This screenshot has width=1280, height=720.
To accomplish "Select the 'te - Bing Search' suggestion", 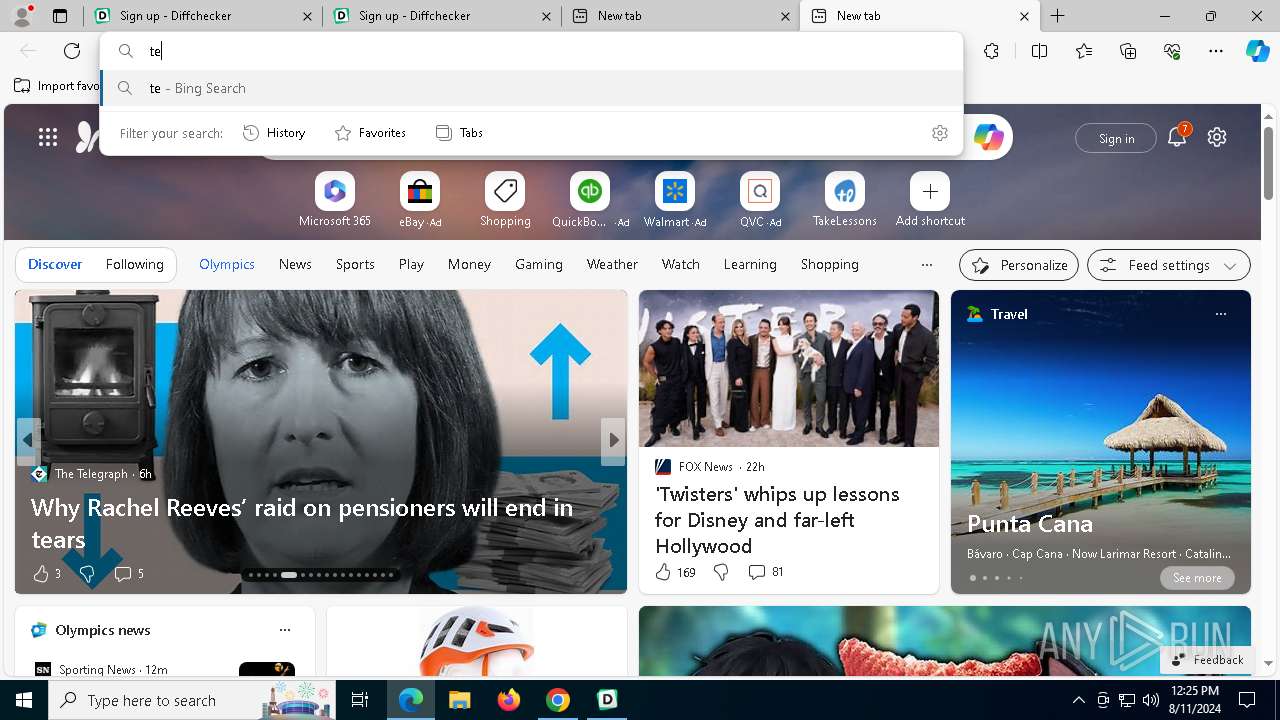I will coord(532,88).
